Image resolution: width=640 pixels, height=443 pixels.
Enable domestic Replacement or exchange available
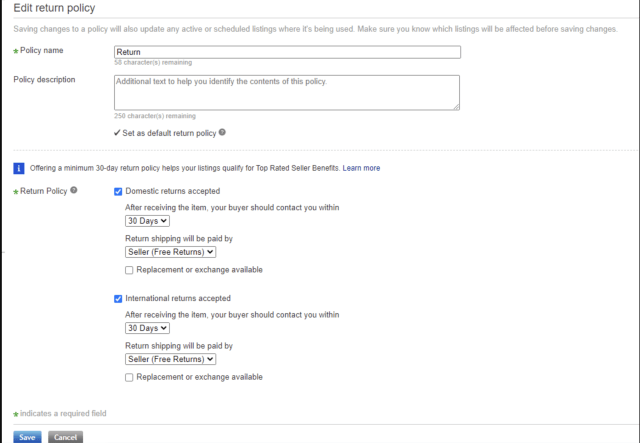click(129, 270)
